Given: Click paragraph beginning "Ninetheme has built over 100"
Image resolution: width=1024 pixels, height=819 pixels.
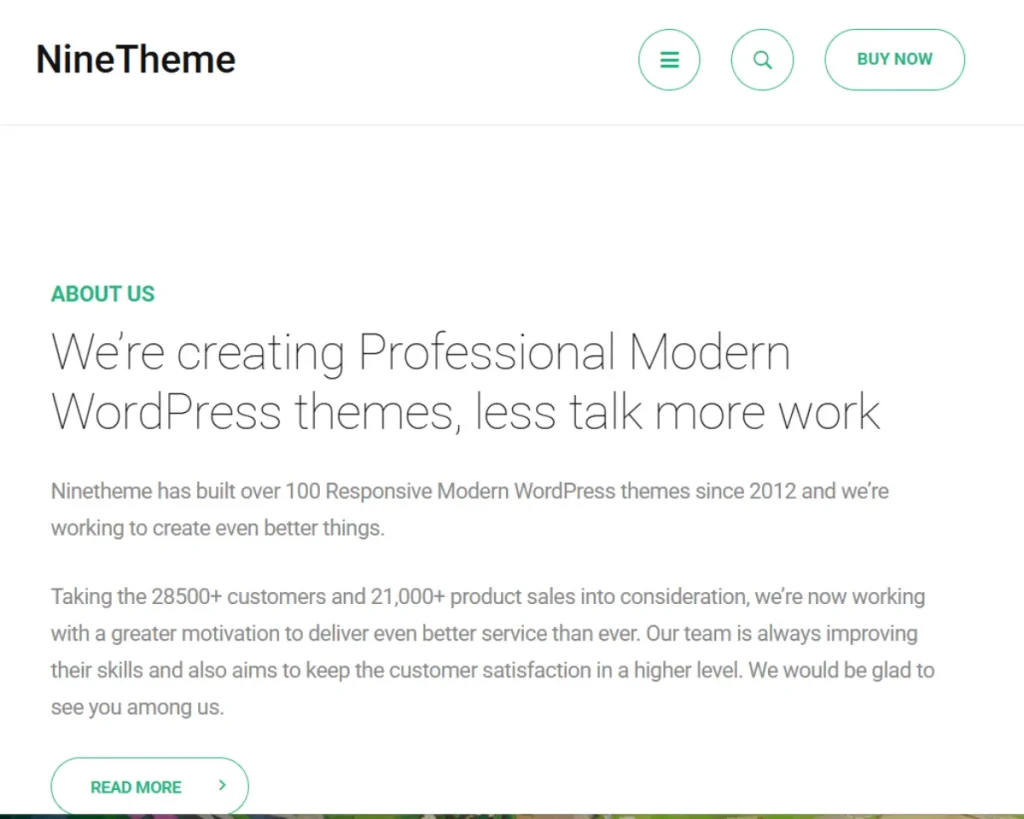Looking at the screenshot, I should tap(470, 509).
